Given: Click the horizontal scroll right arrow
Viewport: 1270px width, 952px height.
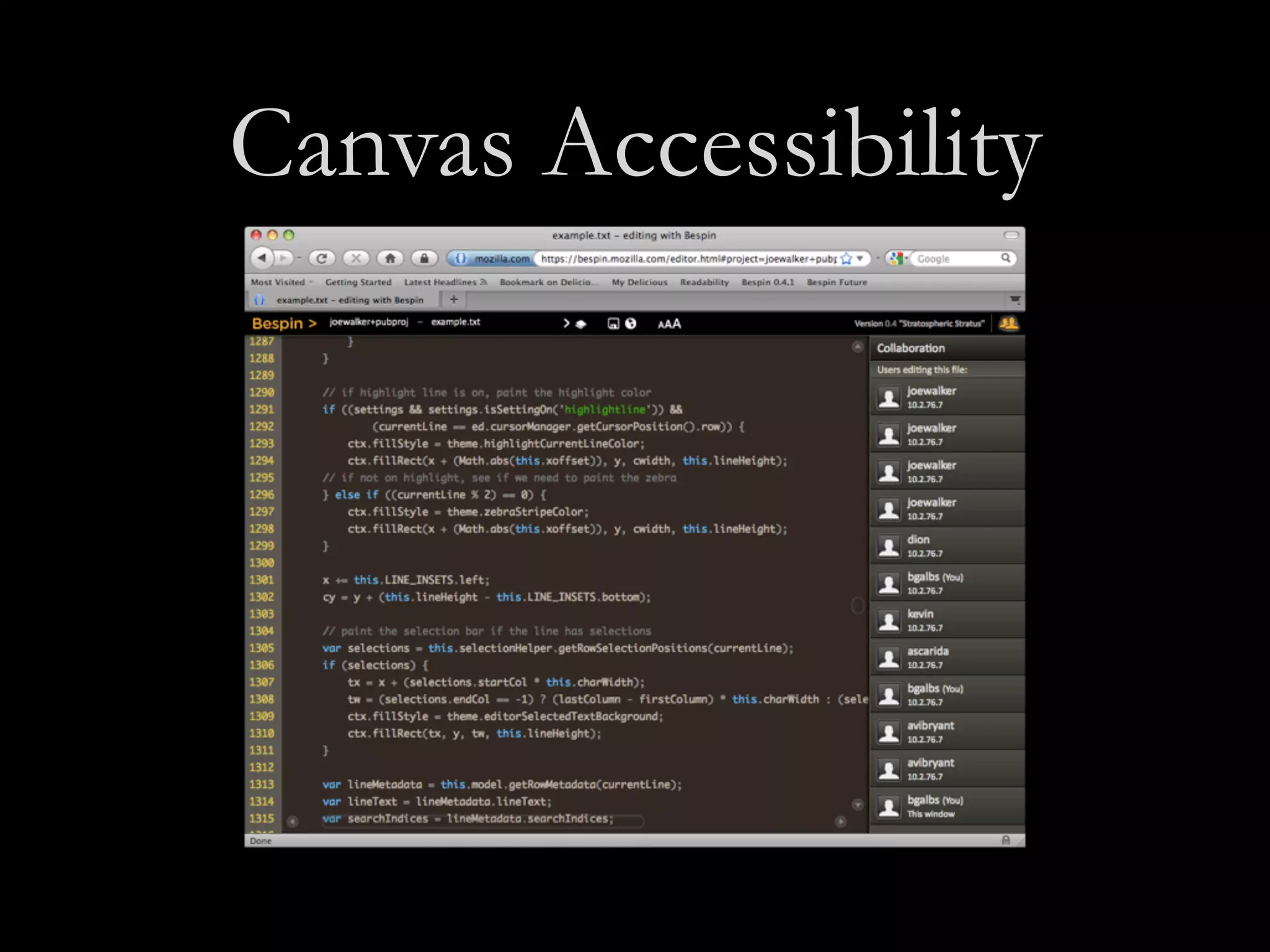Looking at the screenshot, I should (841, 821).
